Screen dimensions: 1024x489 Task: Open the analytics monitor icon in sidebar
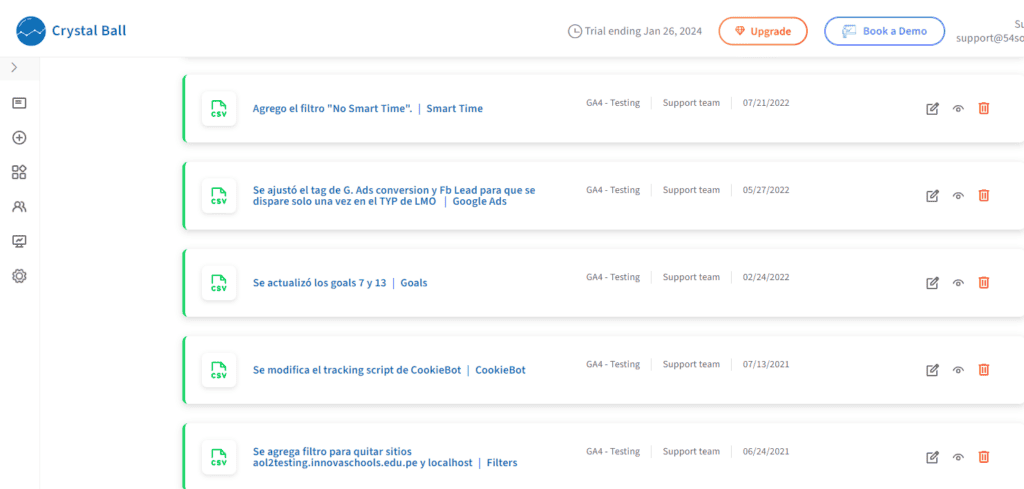19,242
